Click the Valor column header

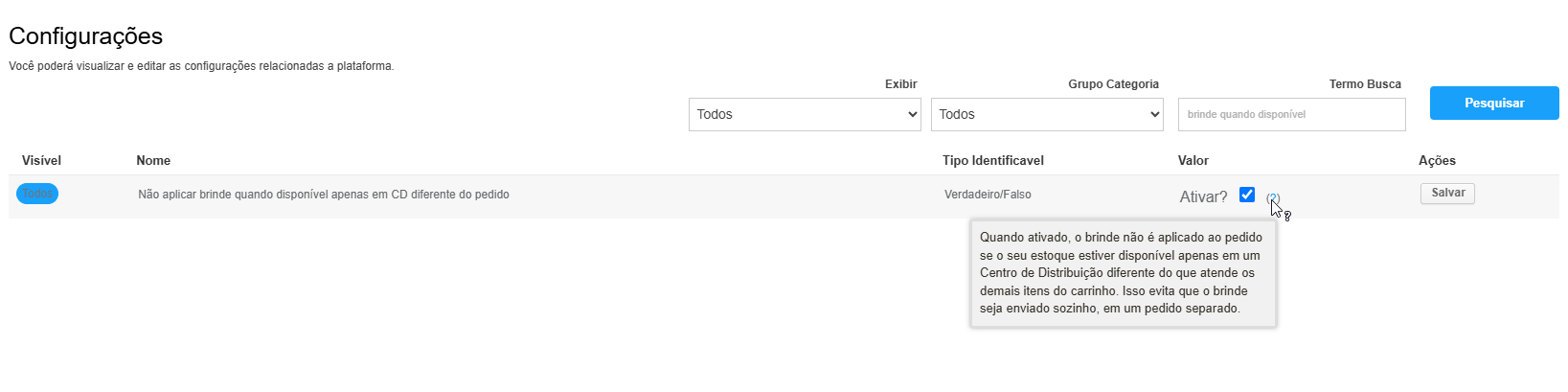pos(1193,160)
